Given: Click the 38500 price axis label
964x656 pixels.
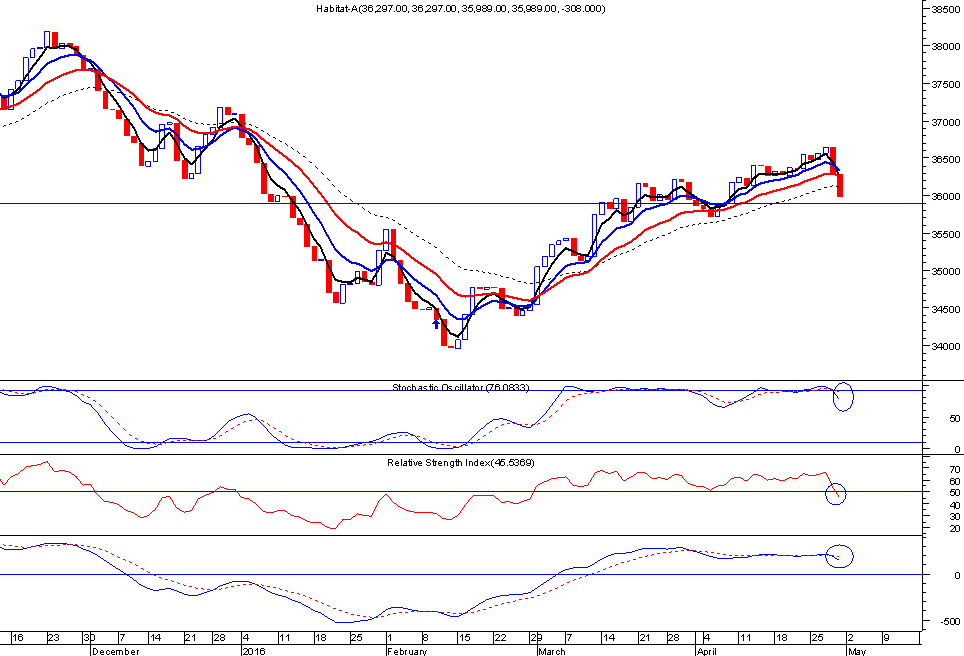Looking at the screenshot, I should pos(946,9).
